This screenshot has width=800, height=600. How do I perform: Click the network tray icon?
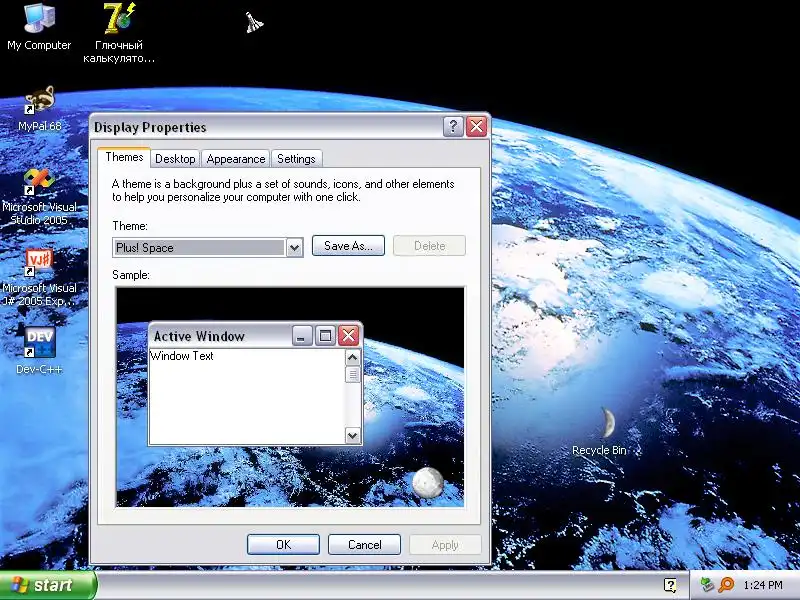707,585
